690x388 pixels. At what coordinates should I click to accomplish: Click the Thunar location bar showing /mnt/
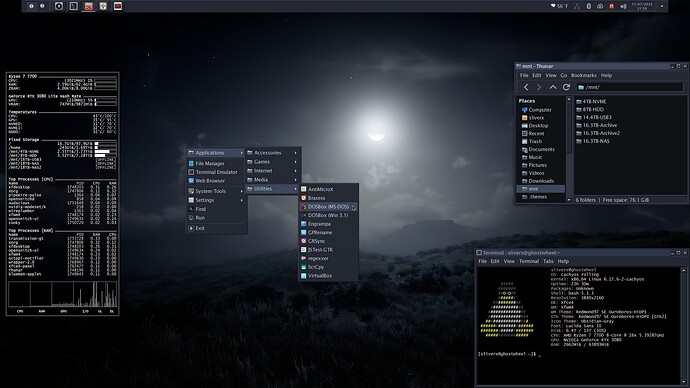click(x=629, y=87)
